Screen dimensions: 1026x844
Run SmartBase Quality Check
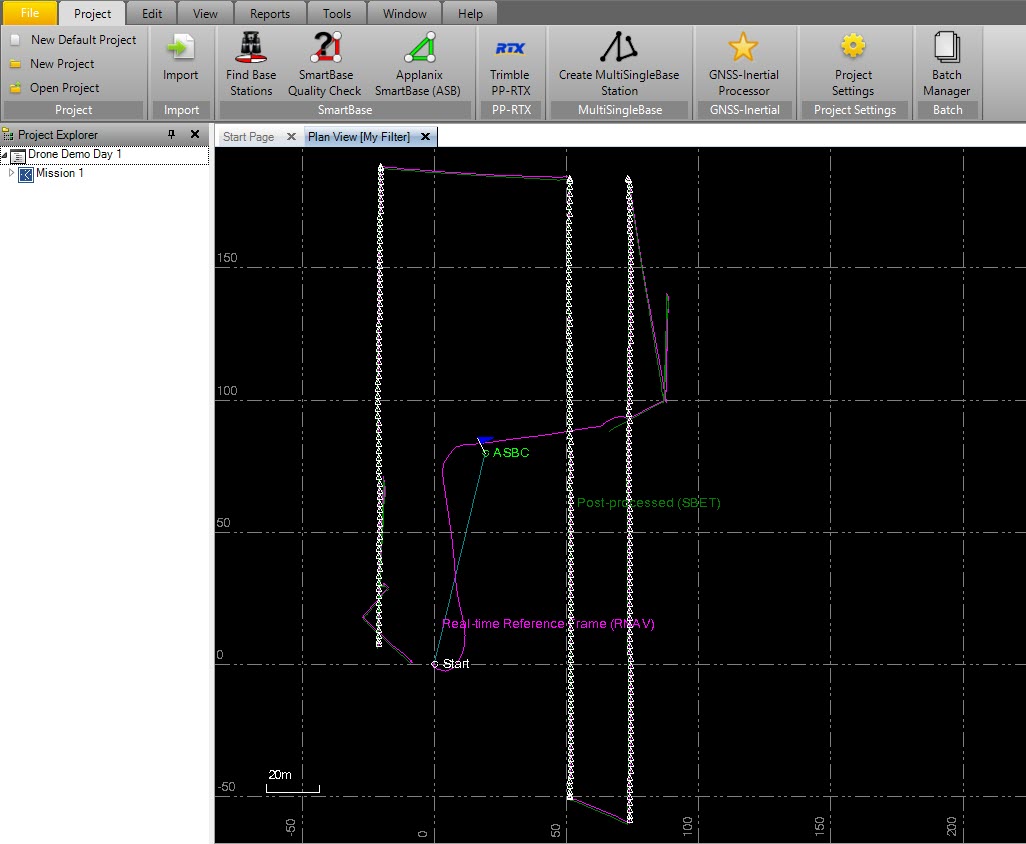325,62
